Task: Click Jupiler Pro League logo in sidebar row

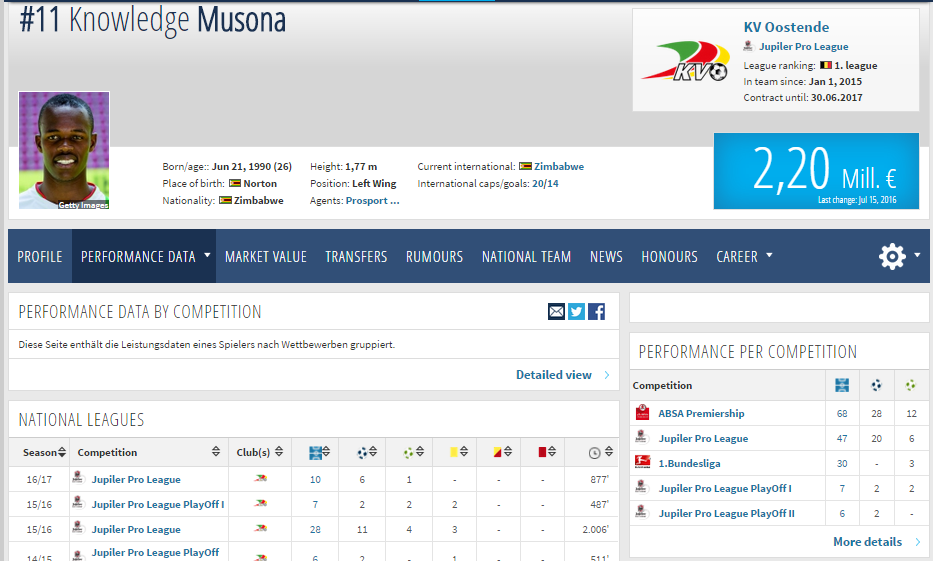Action: pos(641,437)
